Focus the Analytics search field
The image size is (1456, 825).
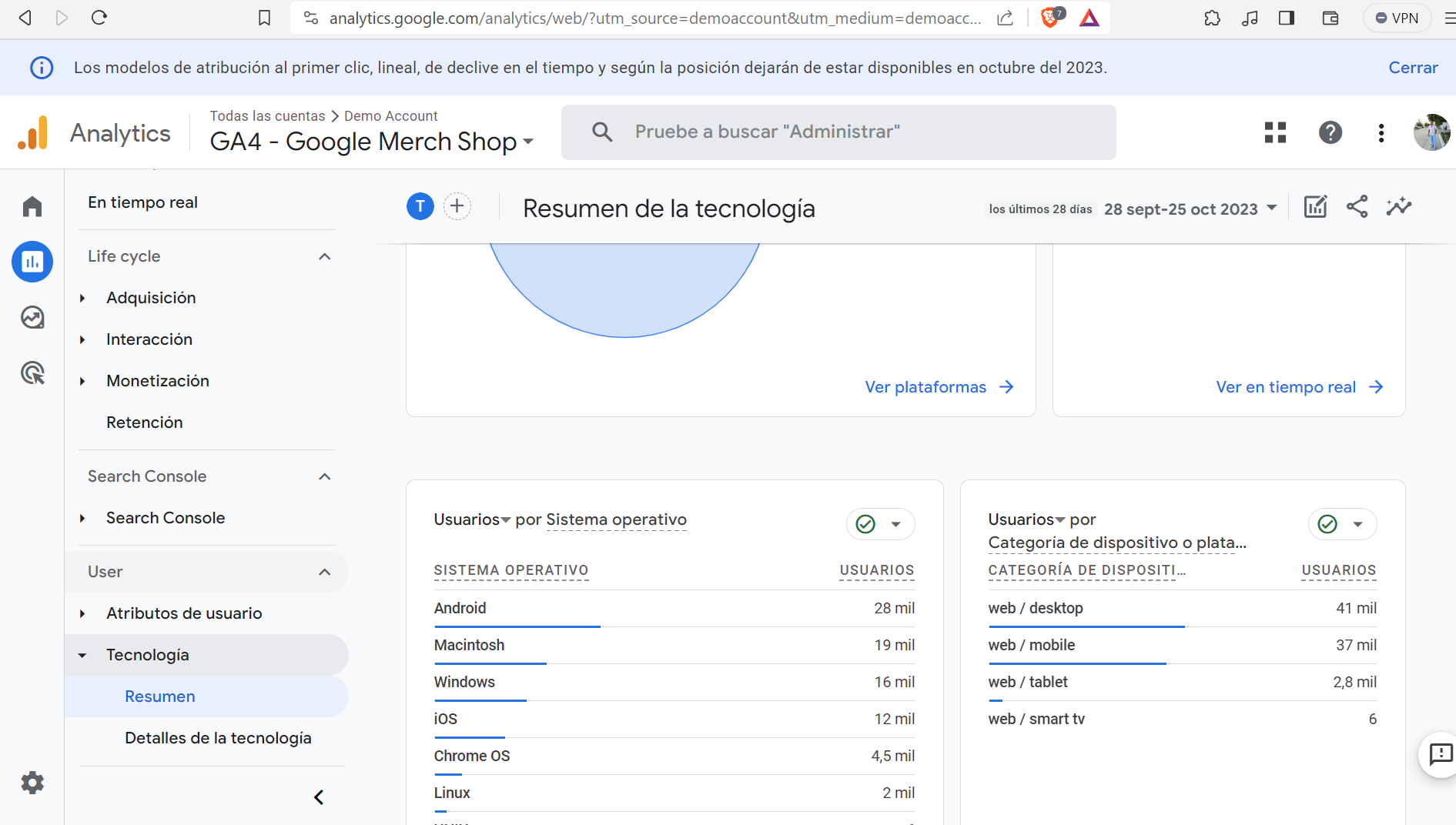[x=838, y=132]
